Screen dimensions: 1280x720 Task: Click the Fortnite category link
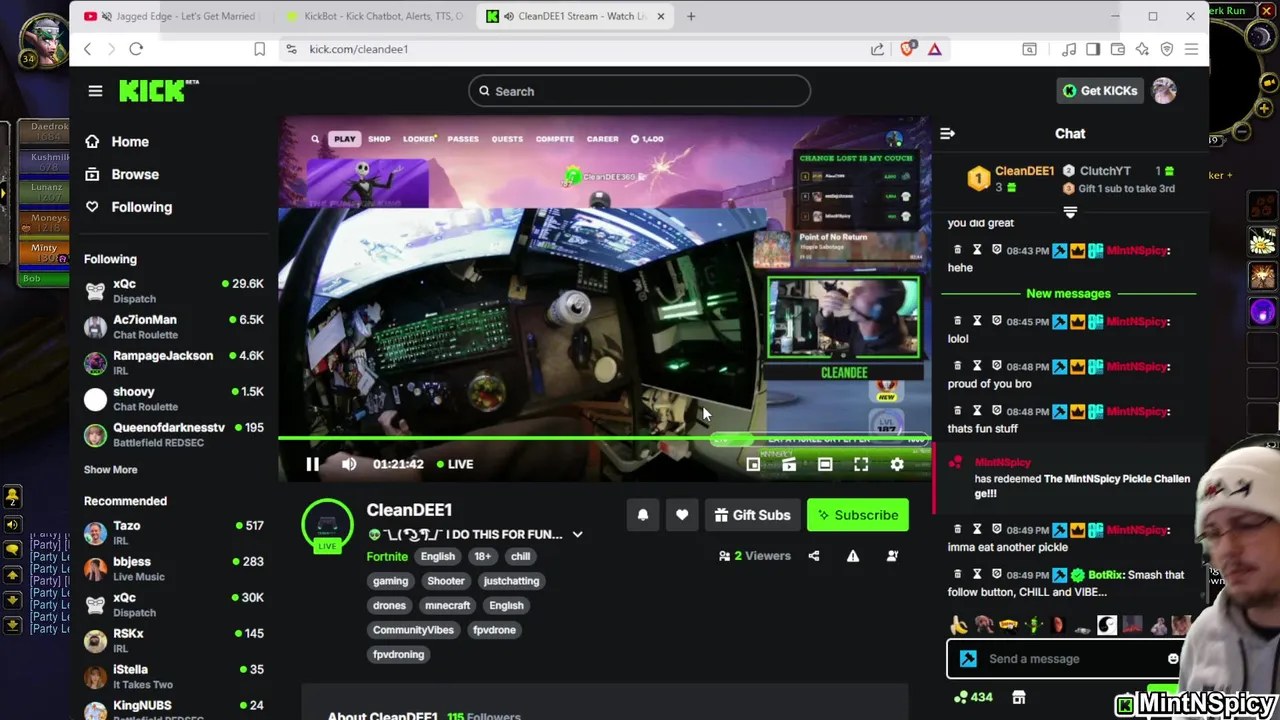[x=387, y=557]
